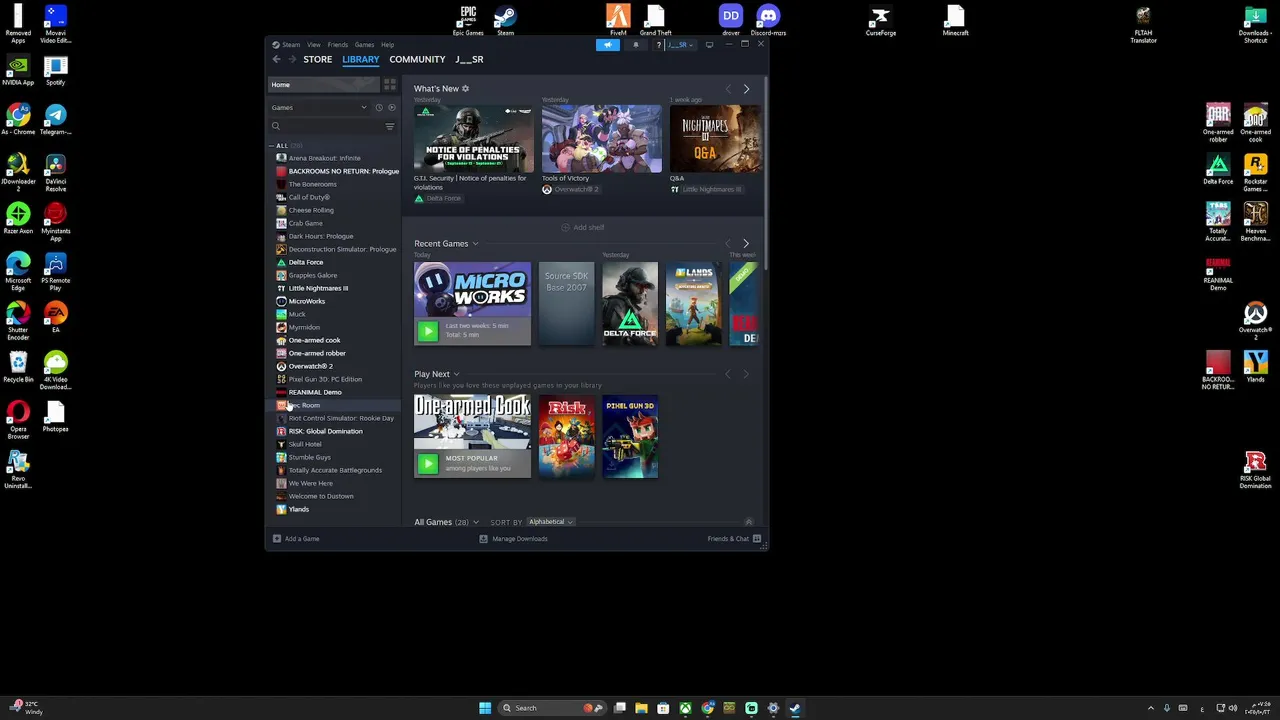Image resolution: width=1280 pixels, height=720 pixels.
Task: Open the Steam menu in menu bar
Action: [x=291, y=45]
